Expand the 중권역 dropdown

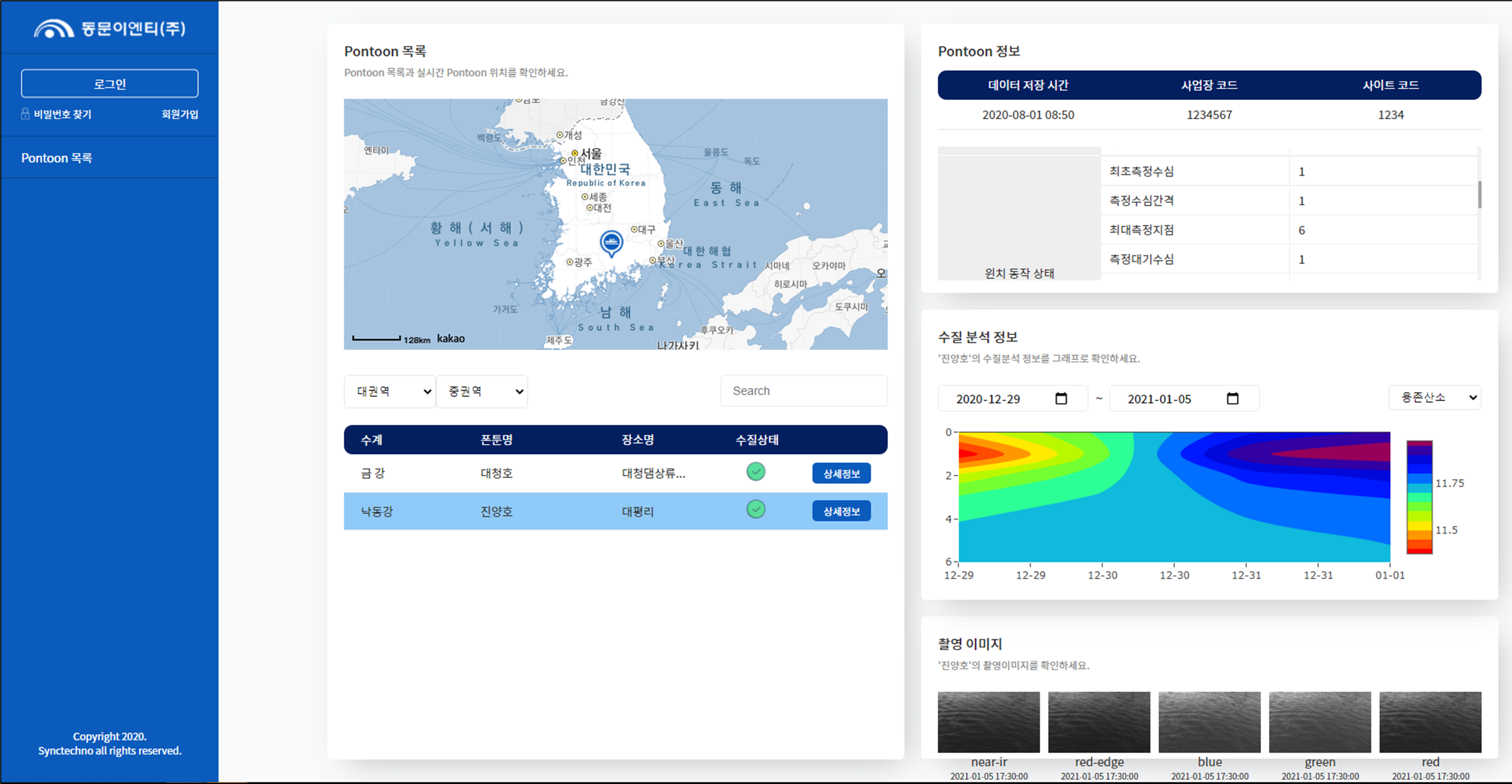tap(482, 391)
